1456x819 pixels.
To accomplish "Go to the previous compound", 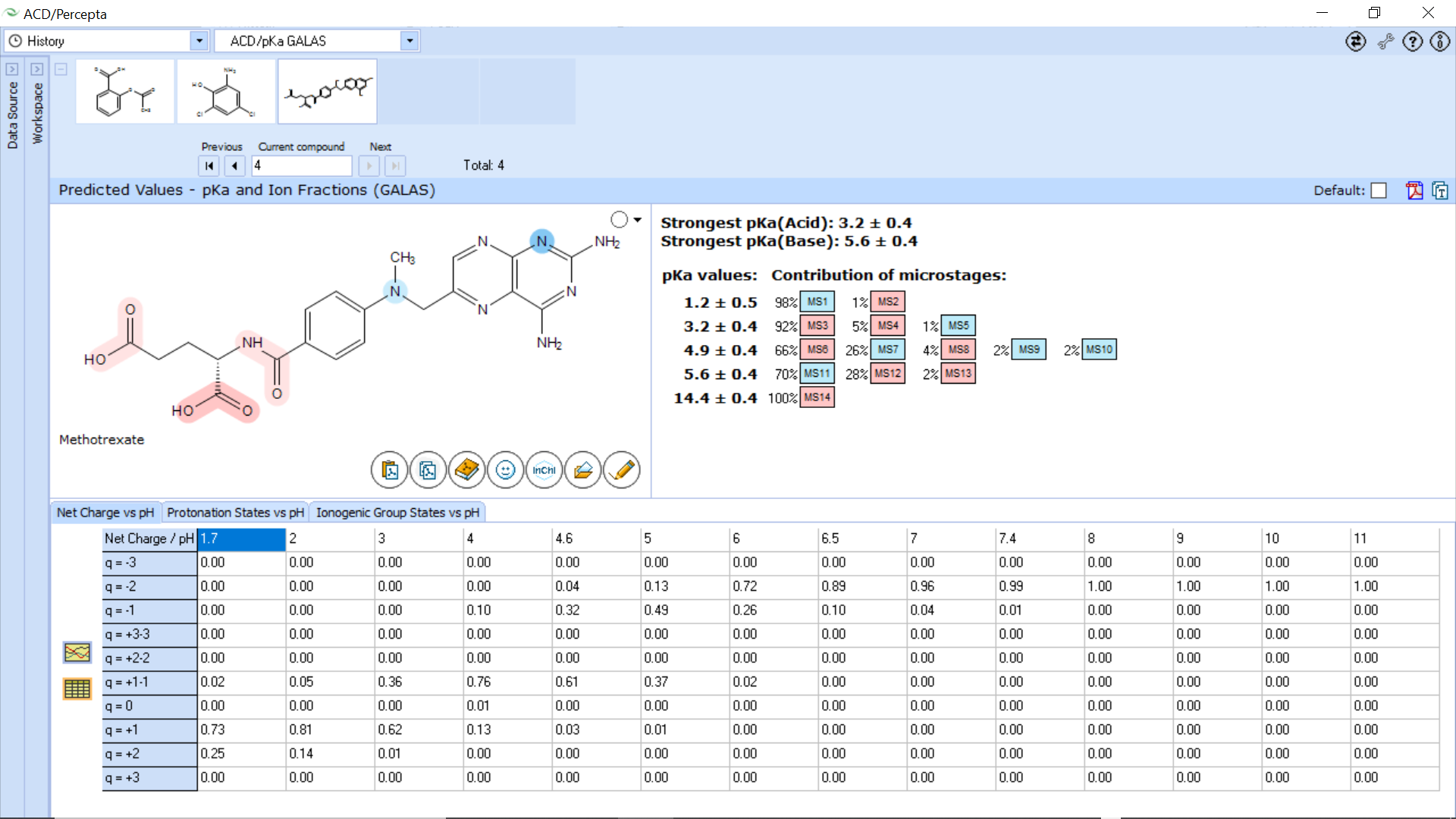I will pyautogui.click(x=234, y=165).
